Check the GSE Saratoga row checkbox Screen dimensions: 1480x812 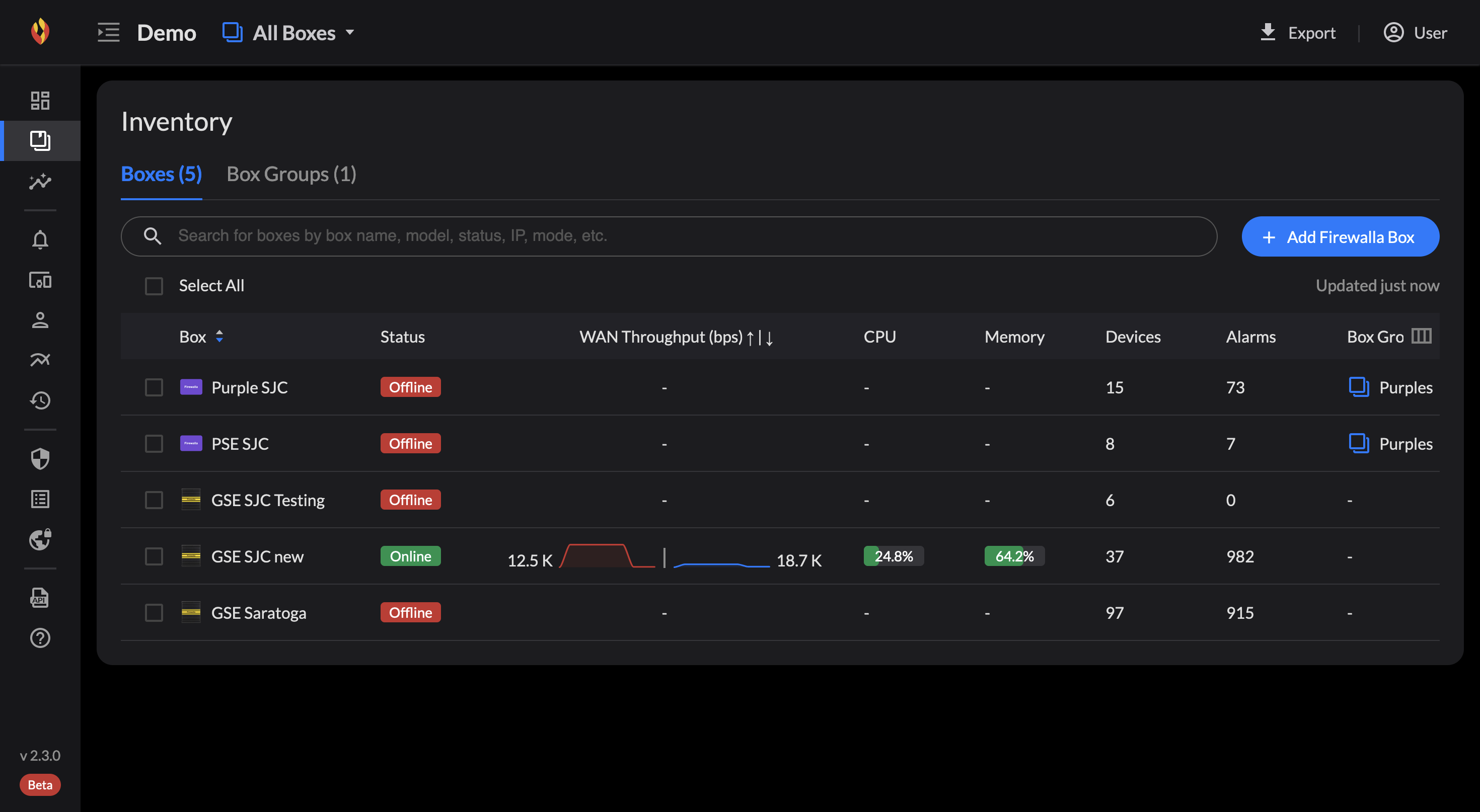point(154,612)
